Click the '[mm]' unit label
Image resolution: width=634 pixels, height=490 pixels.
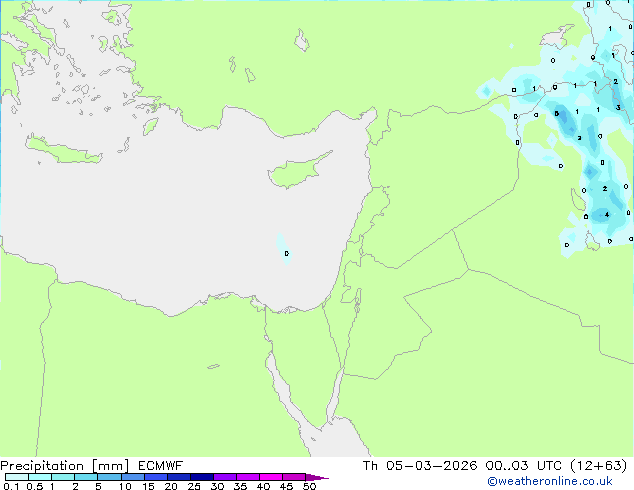pyautogui.click(x=110, y=466)
